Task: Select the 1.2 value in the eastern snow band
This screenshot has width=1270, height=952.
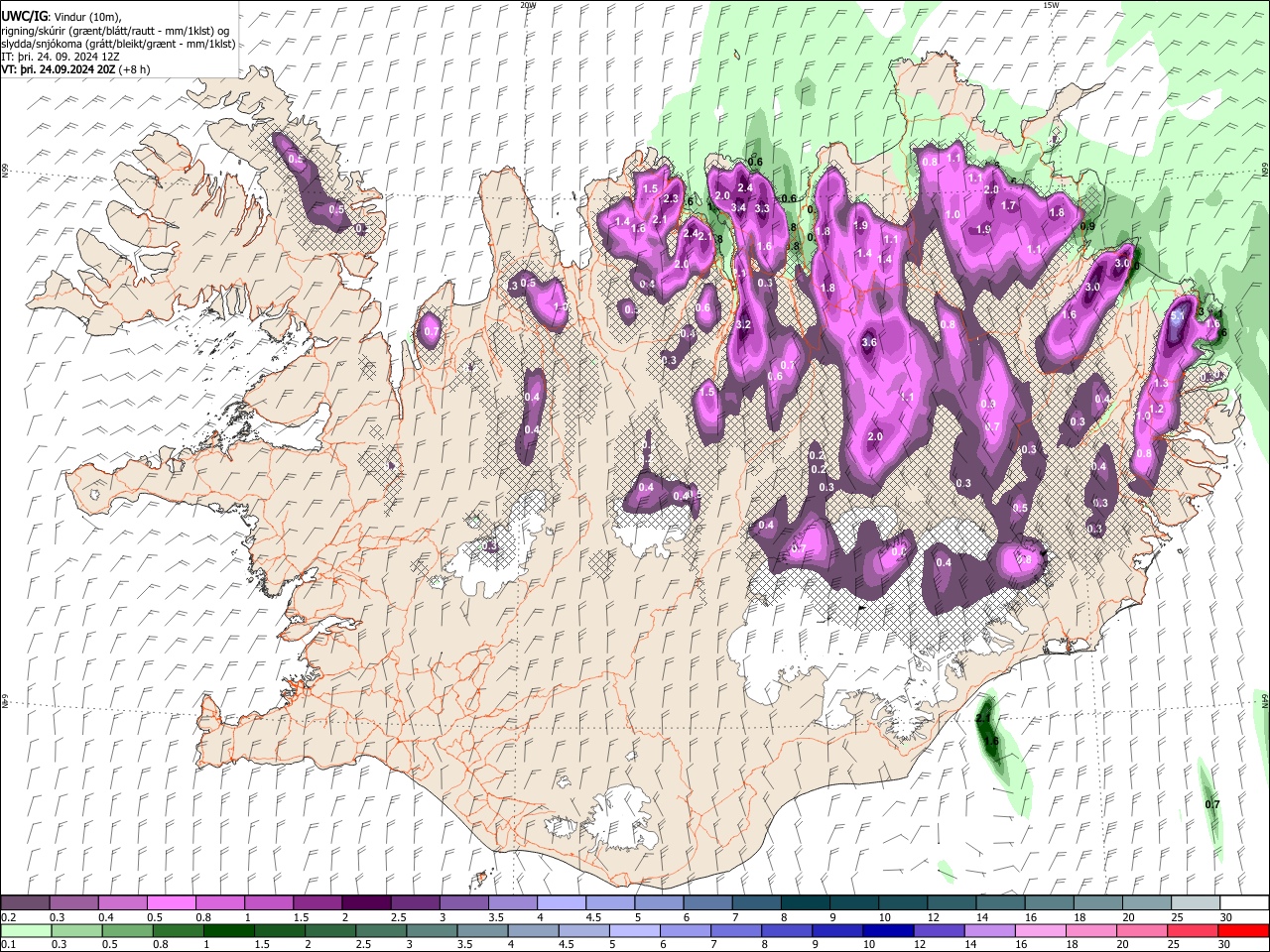Action: pyautogui.click(x=1156, y=409)
